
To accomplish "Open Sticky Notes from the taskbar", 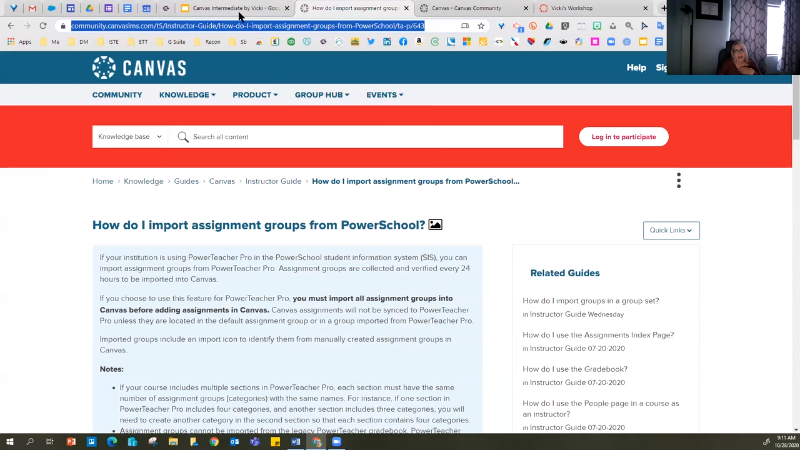I will coord(276,442).
